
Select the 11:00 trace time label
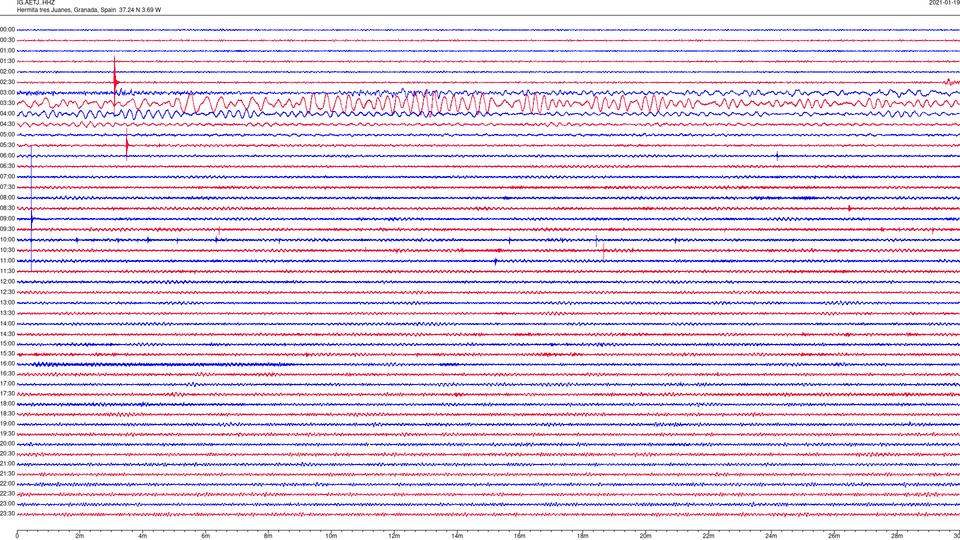pyautogui.click(x=7, y=261)
